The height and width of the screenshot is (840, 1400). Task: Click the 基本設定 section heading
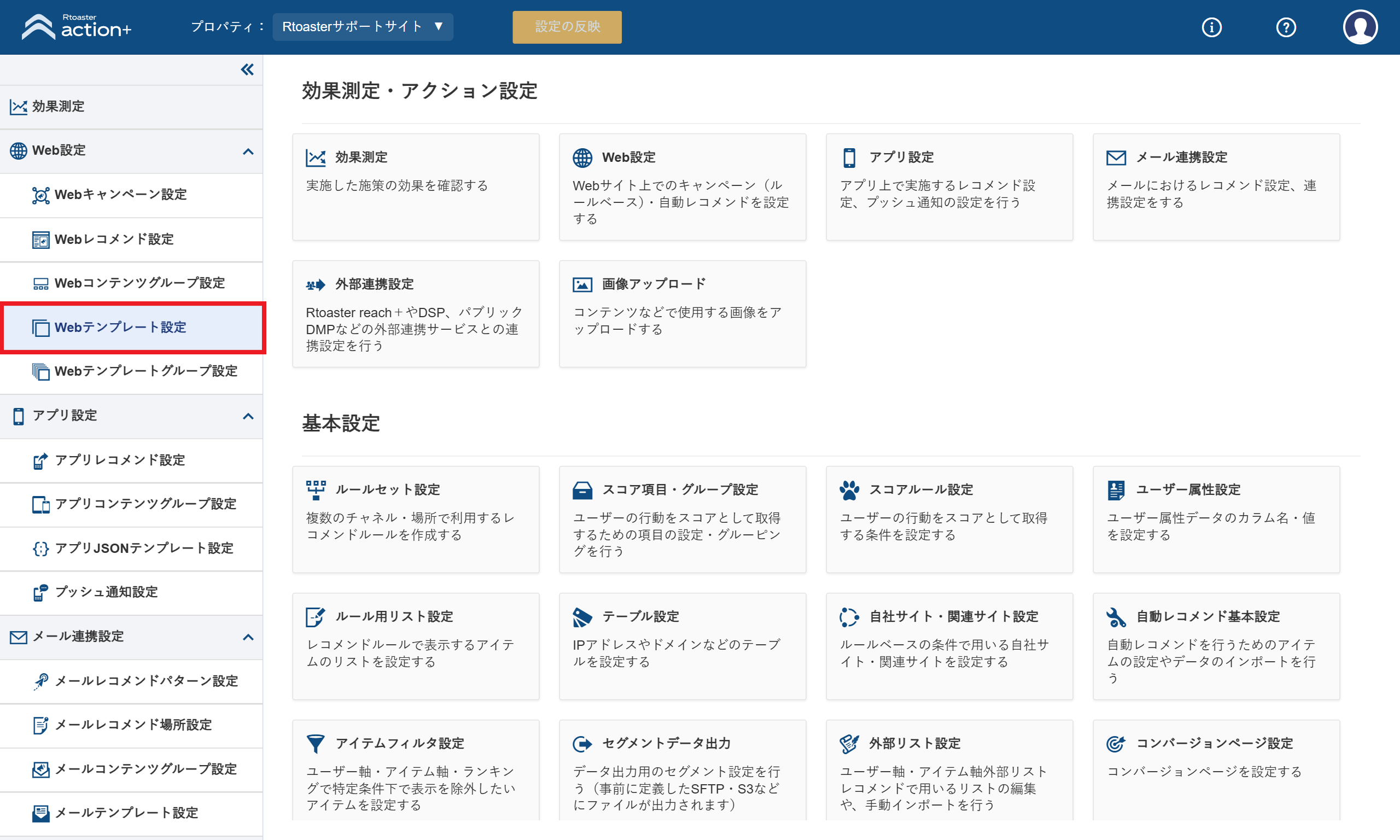pos(341,423)
